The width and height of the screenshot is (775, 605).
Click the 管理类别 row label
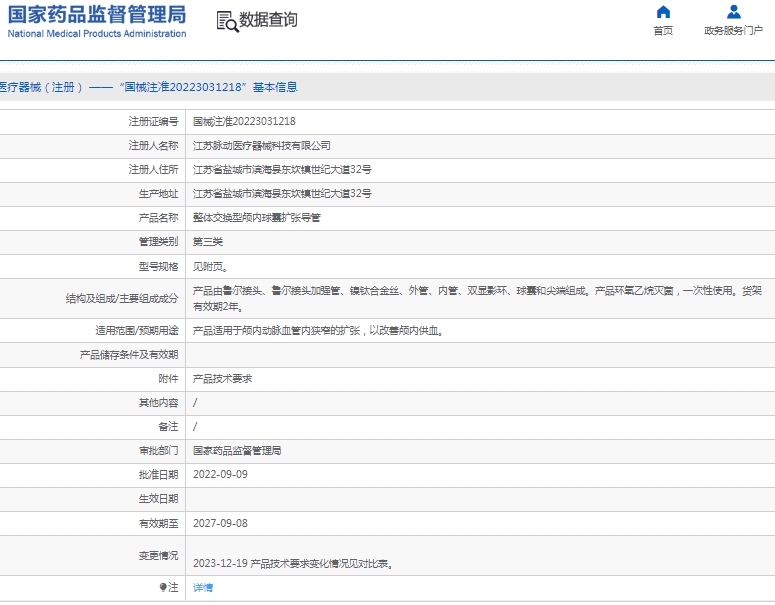pos(158,242)
